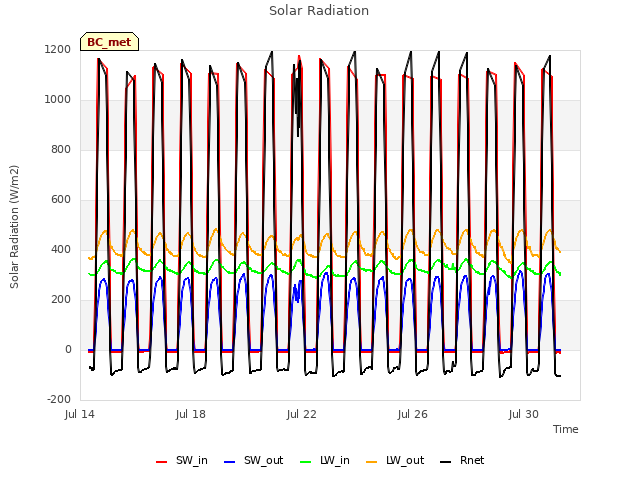The height and width of the screenshot is (480, 640).
Task: Click the -200 y-axis tick label
Action: (59, 399)
